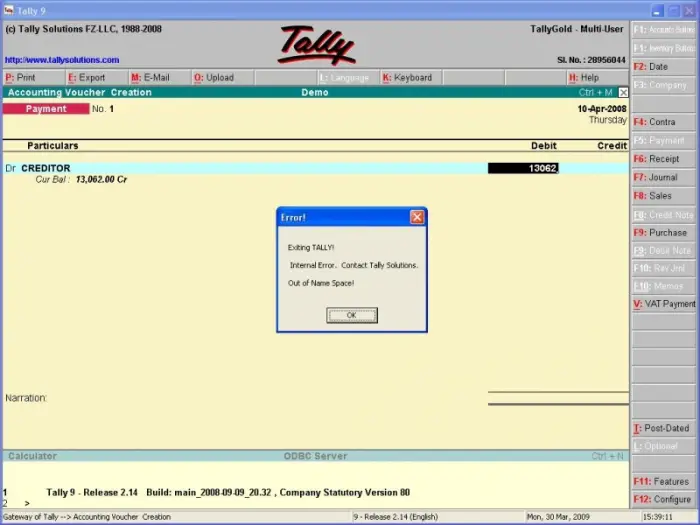Click the status bar time 15:39:11
The image size is (700, 525).
coord(657,517)
